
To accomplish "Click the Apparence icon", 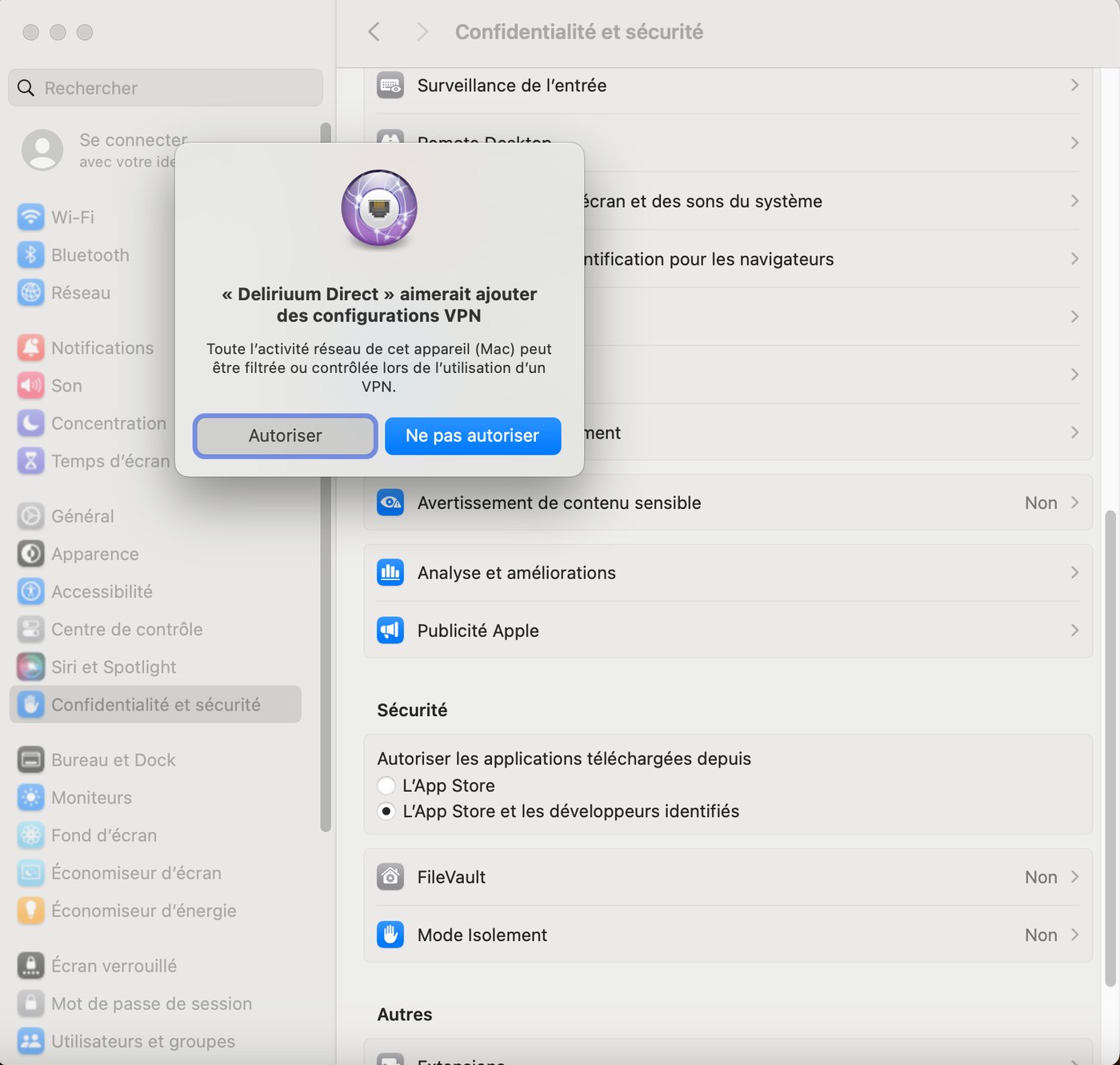I will [30, 553].
